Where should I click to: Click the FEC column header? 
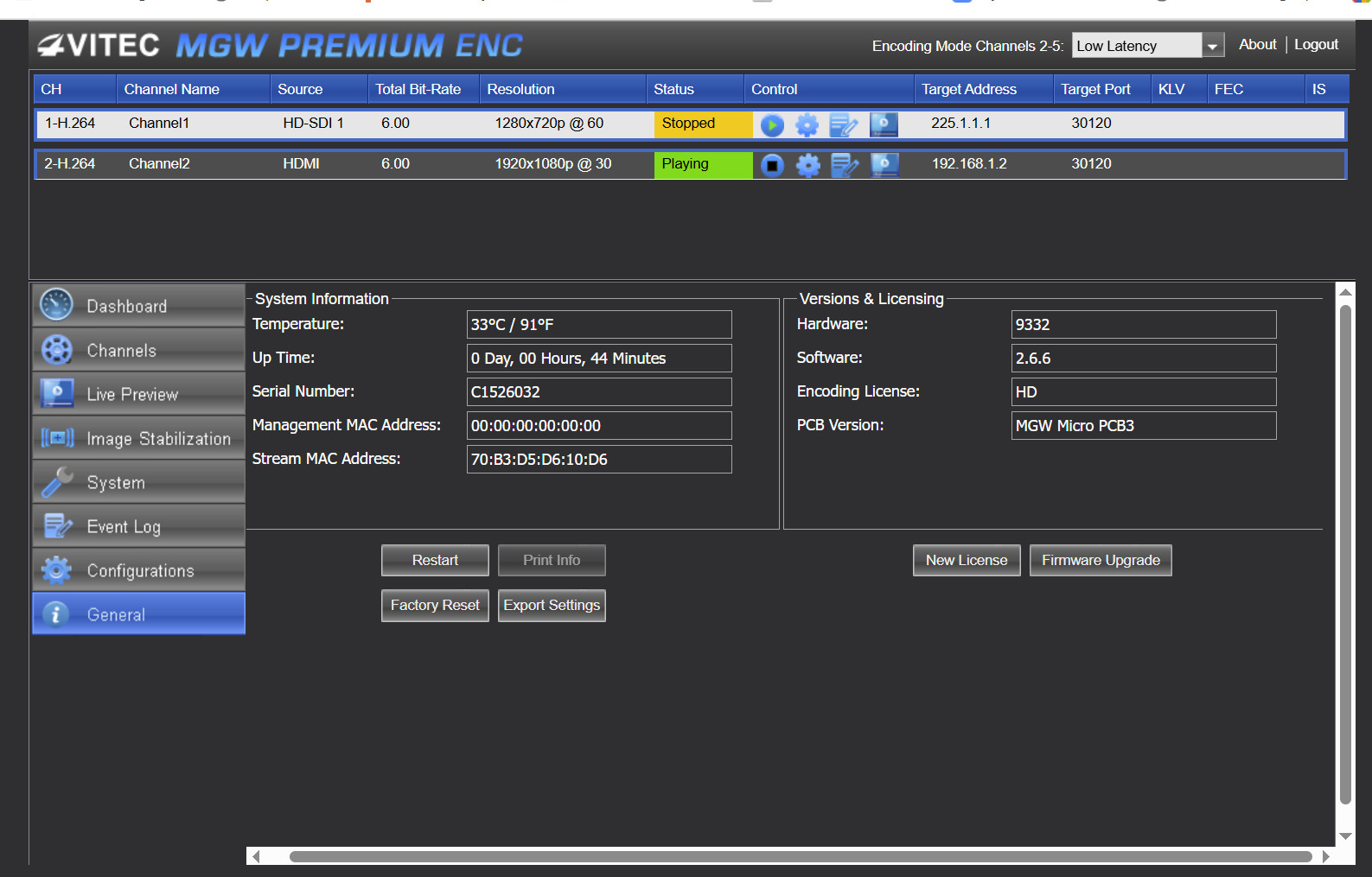point(1256,89)
